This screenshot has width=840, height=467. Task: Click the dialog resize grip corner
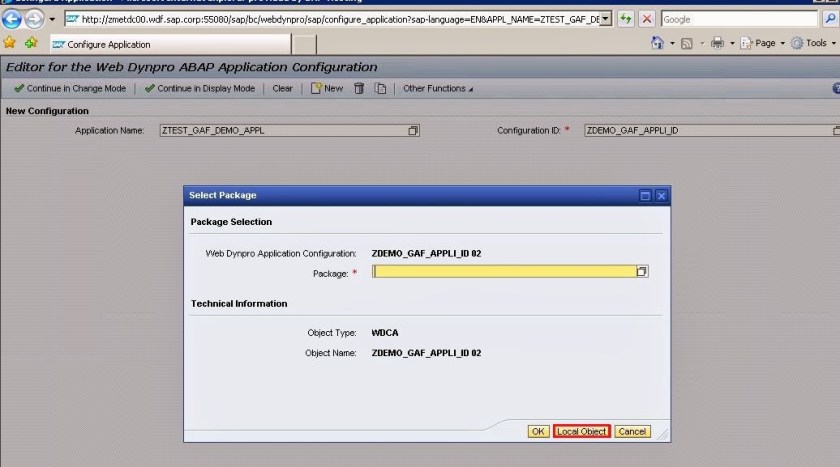coord(663,435)
